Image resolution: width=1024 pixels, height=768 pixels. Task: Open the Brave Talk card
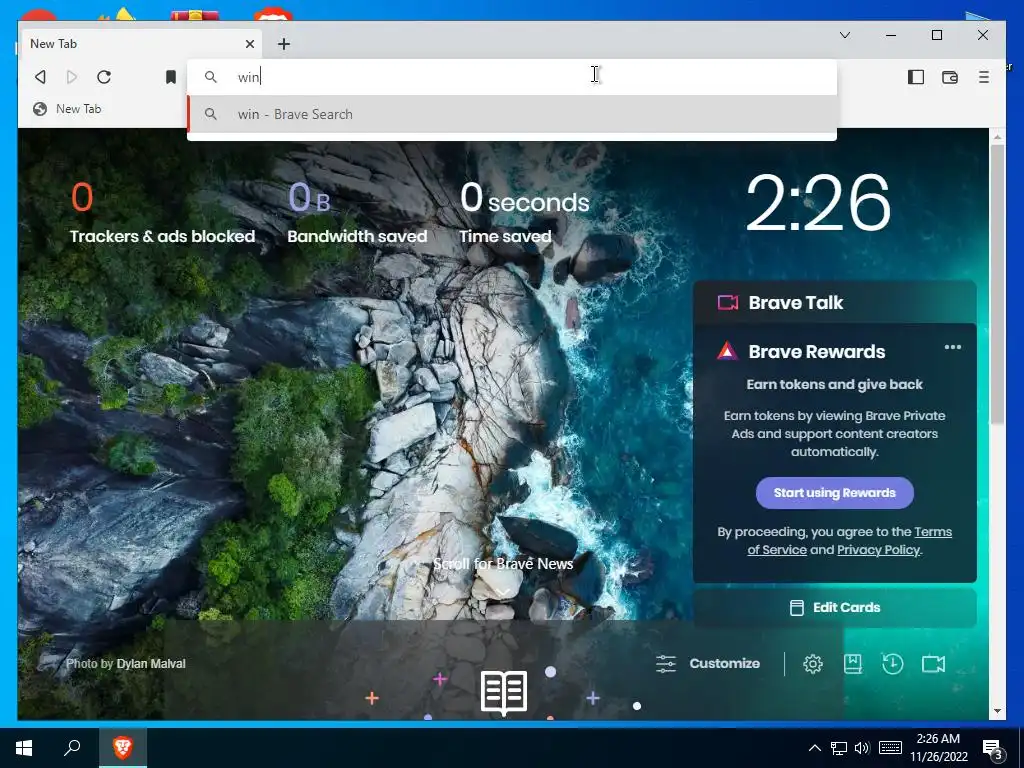(x=835, y=302)
